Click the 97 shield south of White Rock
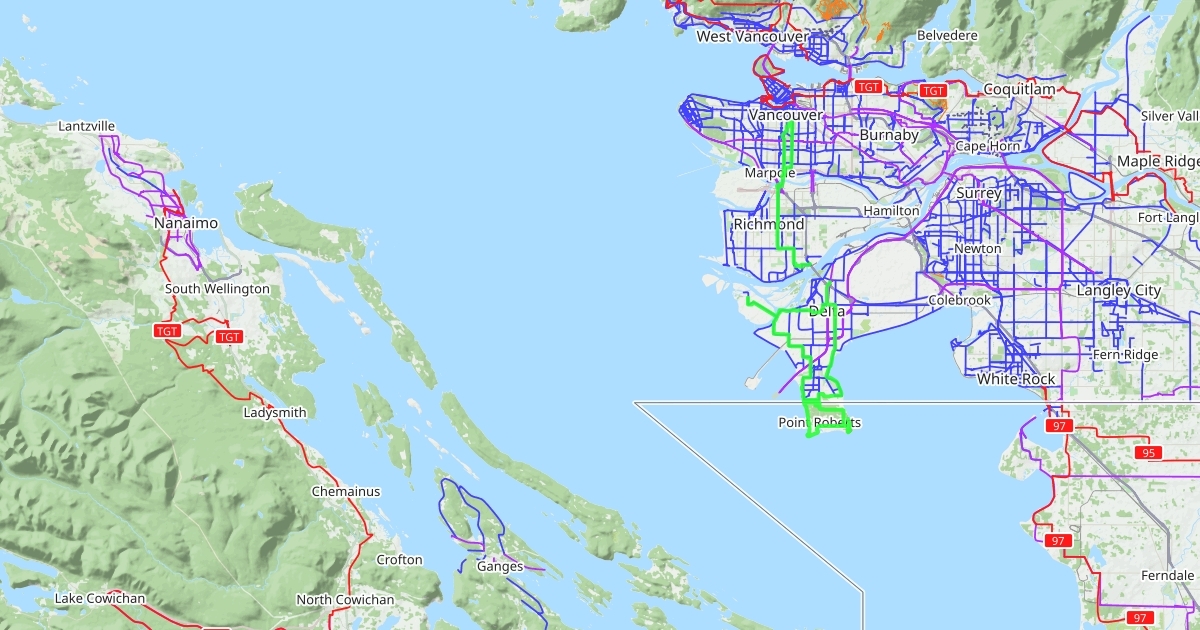Screen dimensions: 1200x630 click(x=1058, y=426)
